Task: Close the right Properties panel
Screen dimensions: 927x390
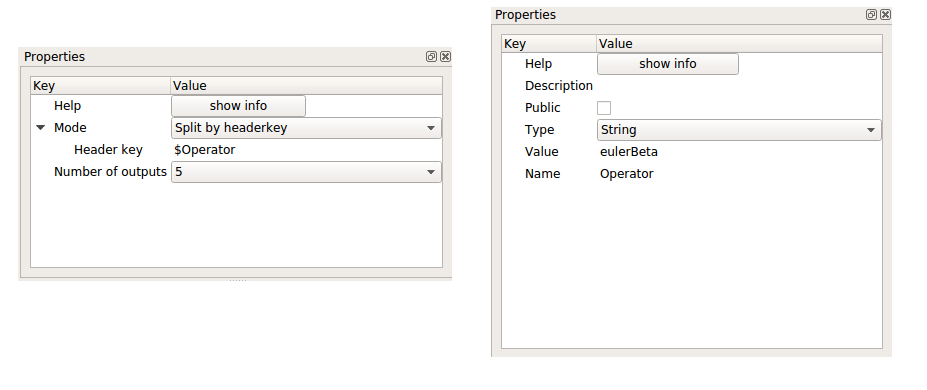Action: [886, 15]
